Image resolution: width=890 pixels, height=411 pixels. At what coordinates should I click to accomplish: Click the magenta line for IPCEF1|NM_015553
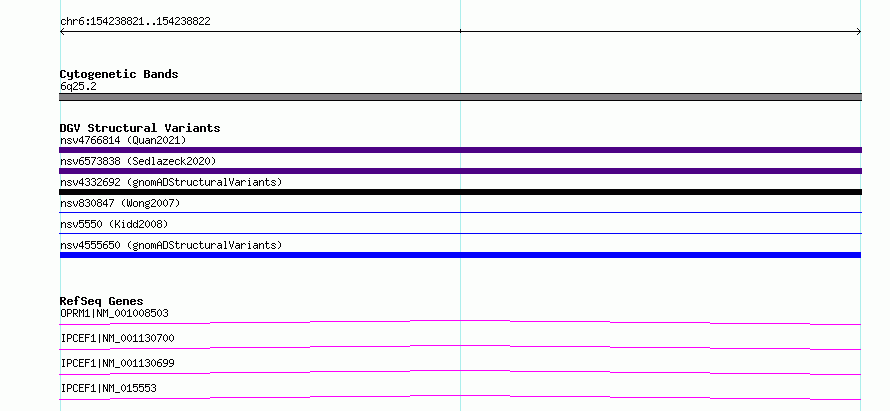tap(460, 397)
